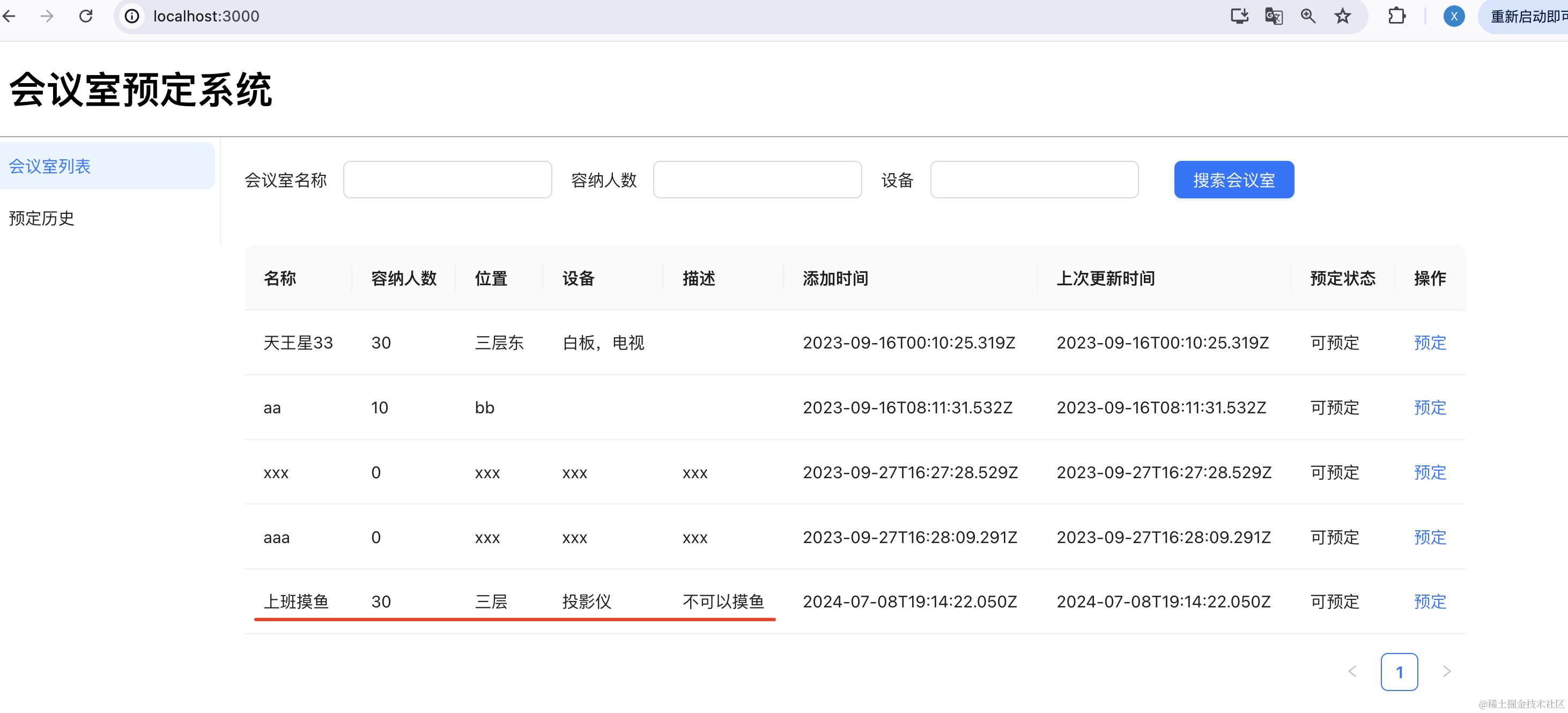Open the Google Translate icon
Viewport: 1568px width, 713px height.
click(1274, 16)
